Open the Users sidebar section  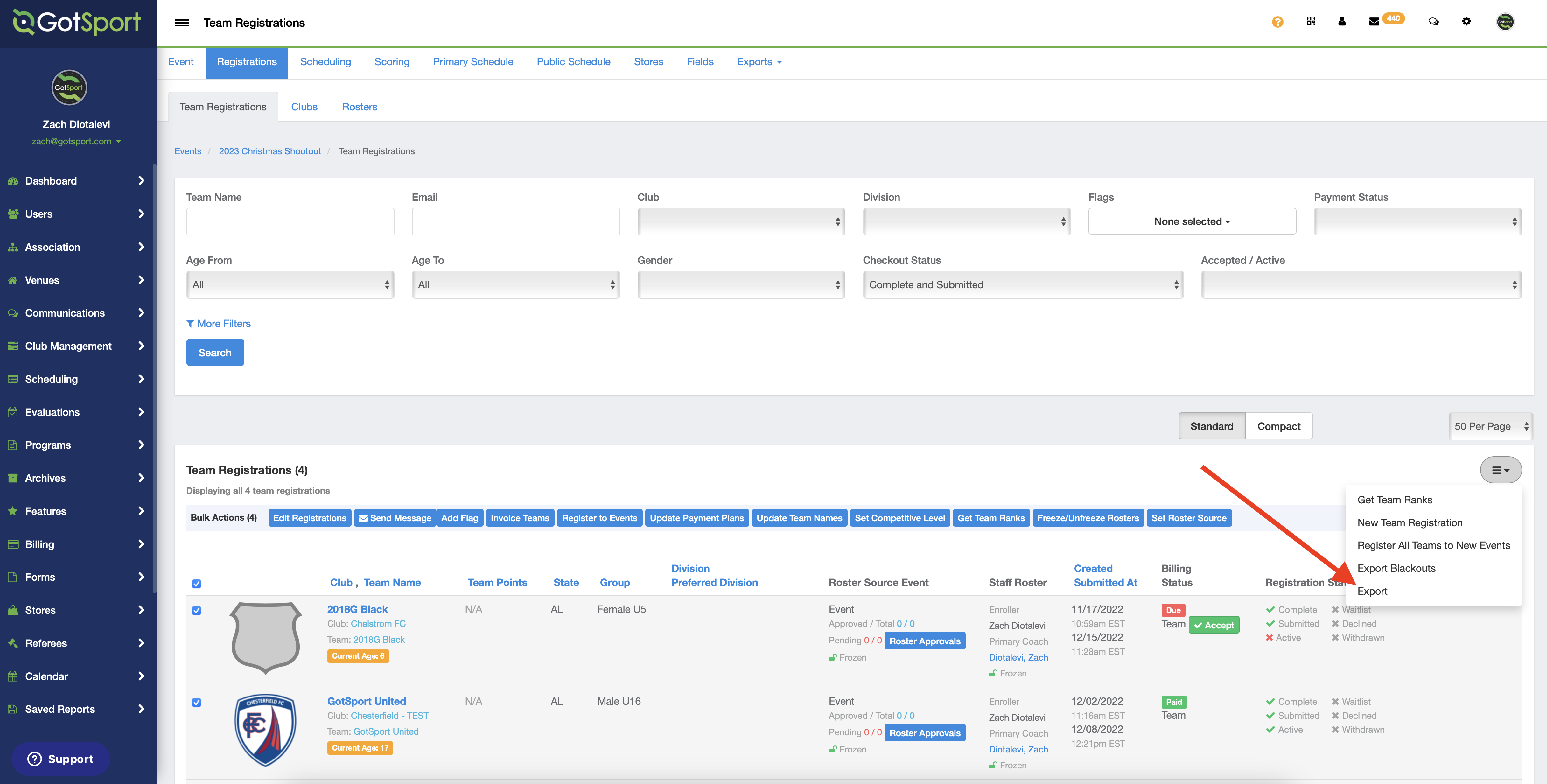pos(77,214)
